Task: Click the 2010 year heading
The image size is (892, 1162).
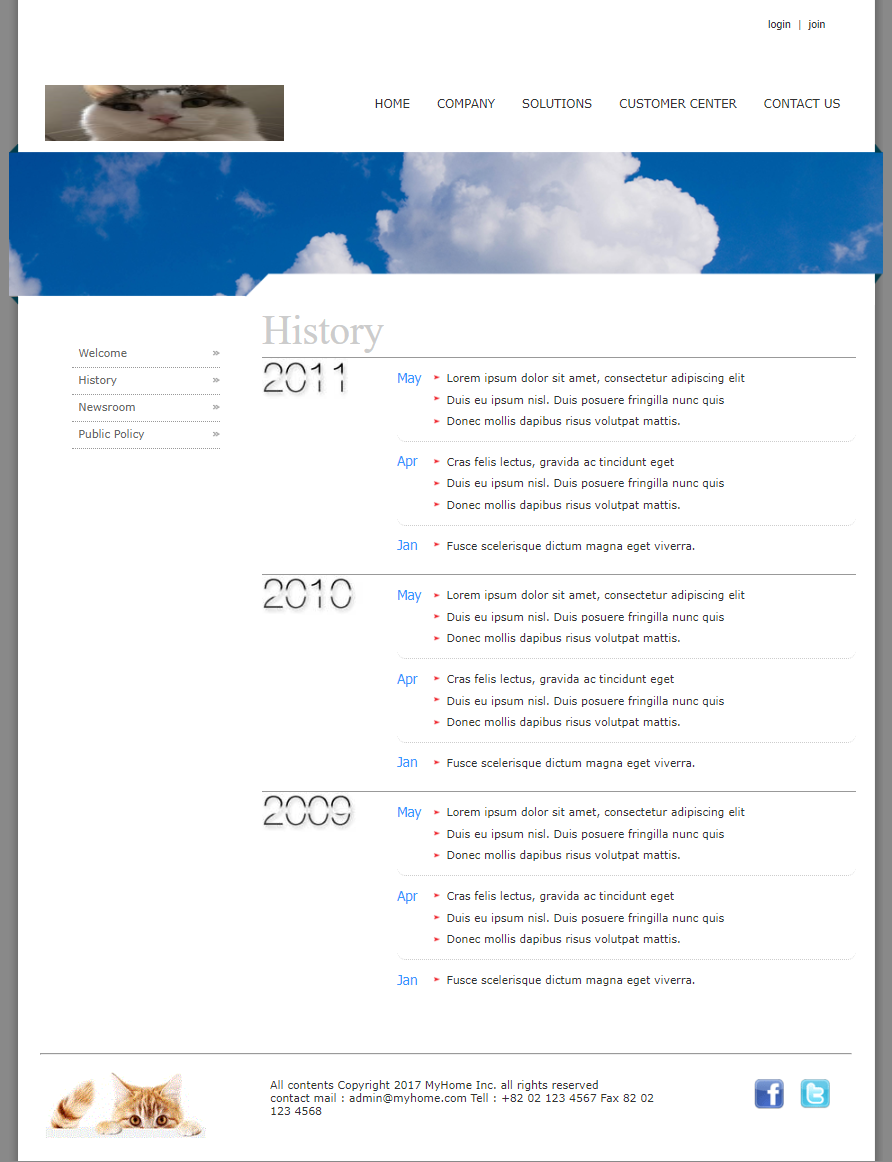Action: [x=308, y=596]
